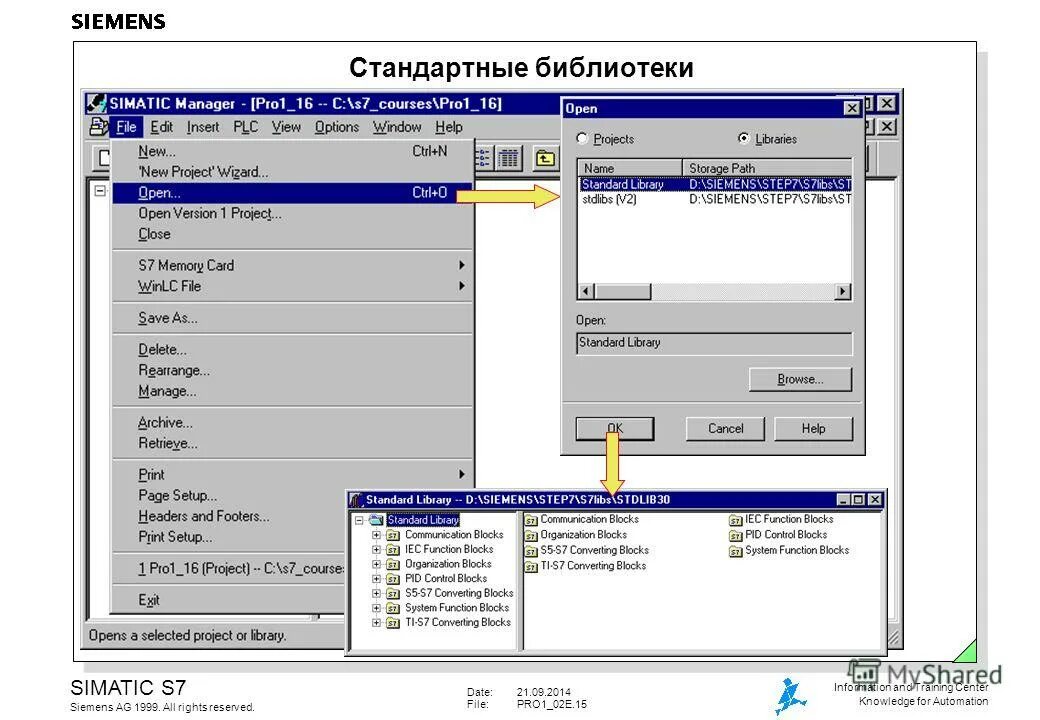Expand Communication Blocks in the tree
This screenshot has width=1040, height=720.
point(376,534)
